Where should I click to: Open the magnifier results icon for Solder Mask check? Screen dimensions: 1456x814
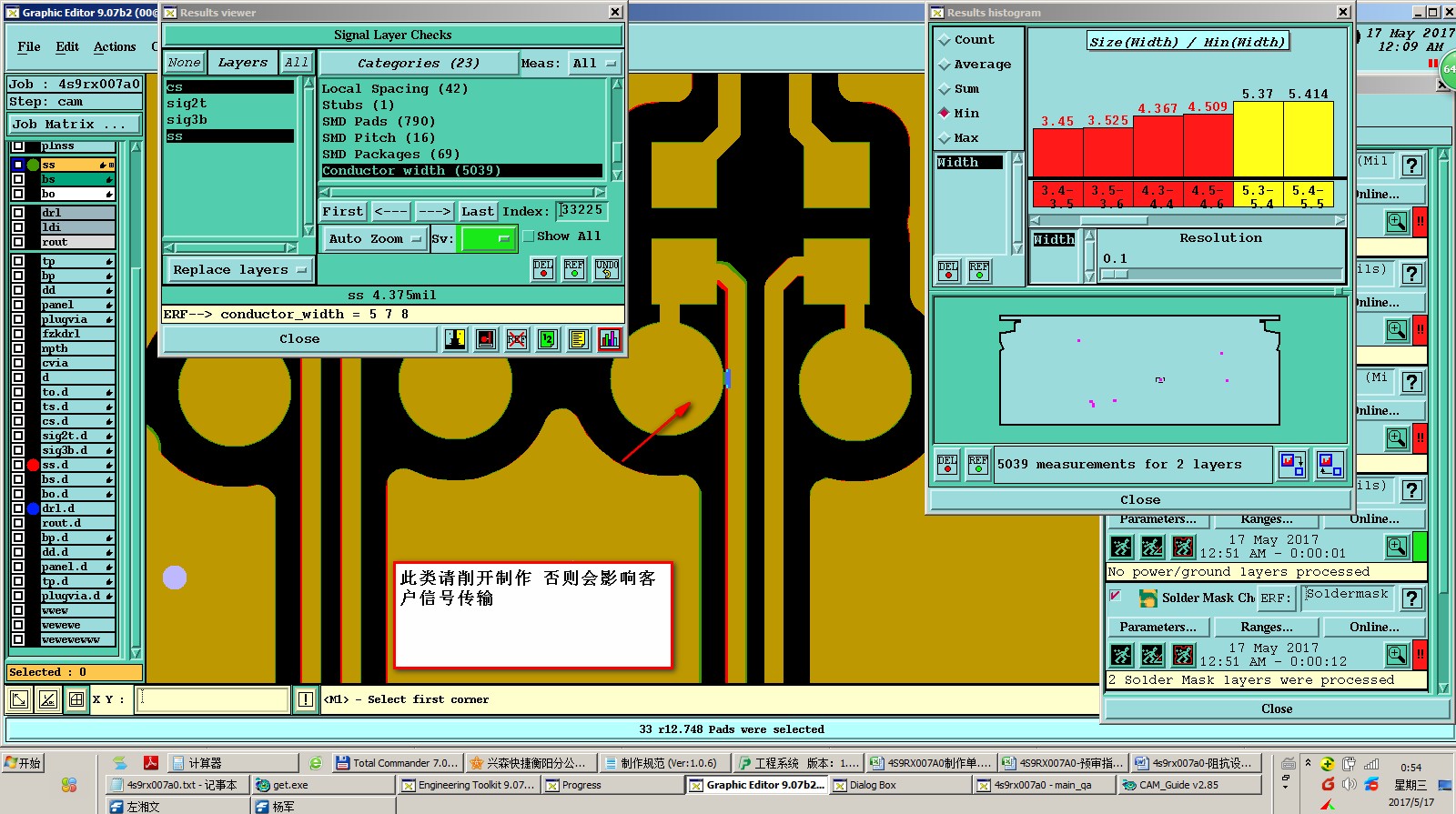point(1397,654)
